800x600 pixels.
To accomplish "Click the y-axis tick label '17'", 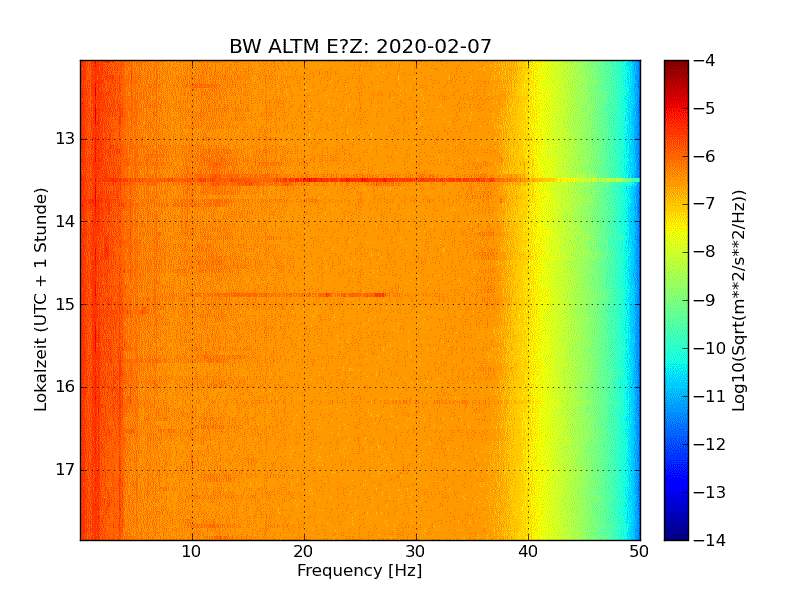I will (65, 469).
